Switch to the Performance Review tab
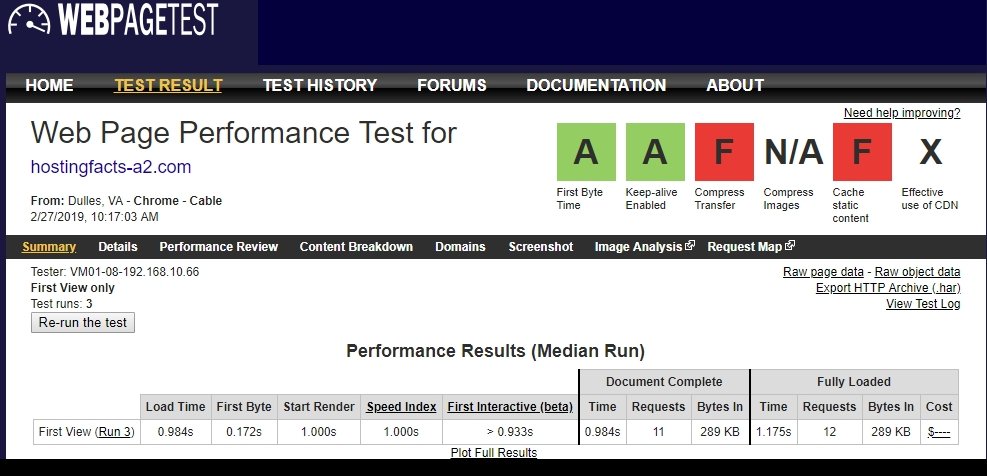Image resolution: width=987 pixels, height=476 pixels. click(x=218, y=247)
